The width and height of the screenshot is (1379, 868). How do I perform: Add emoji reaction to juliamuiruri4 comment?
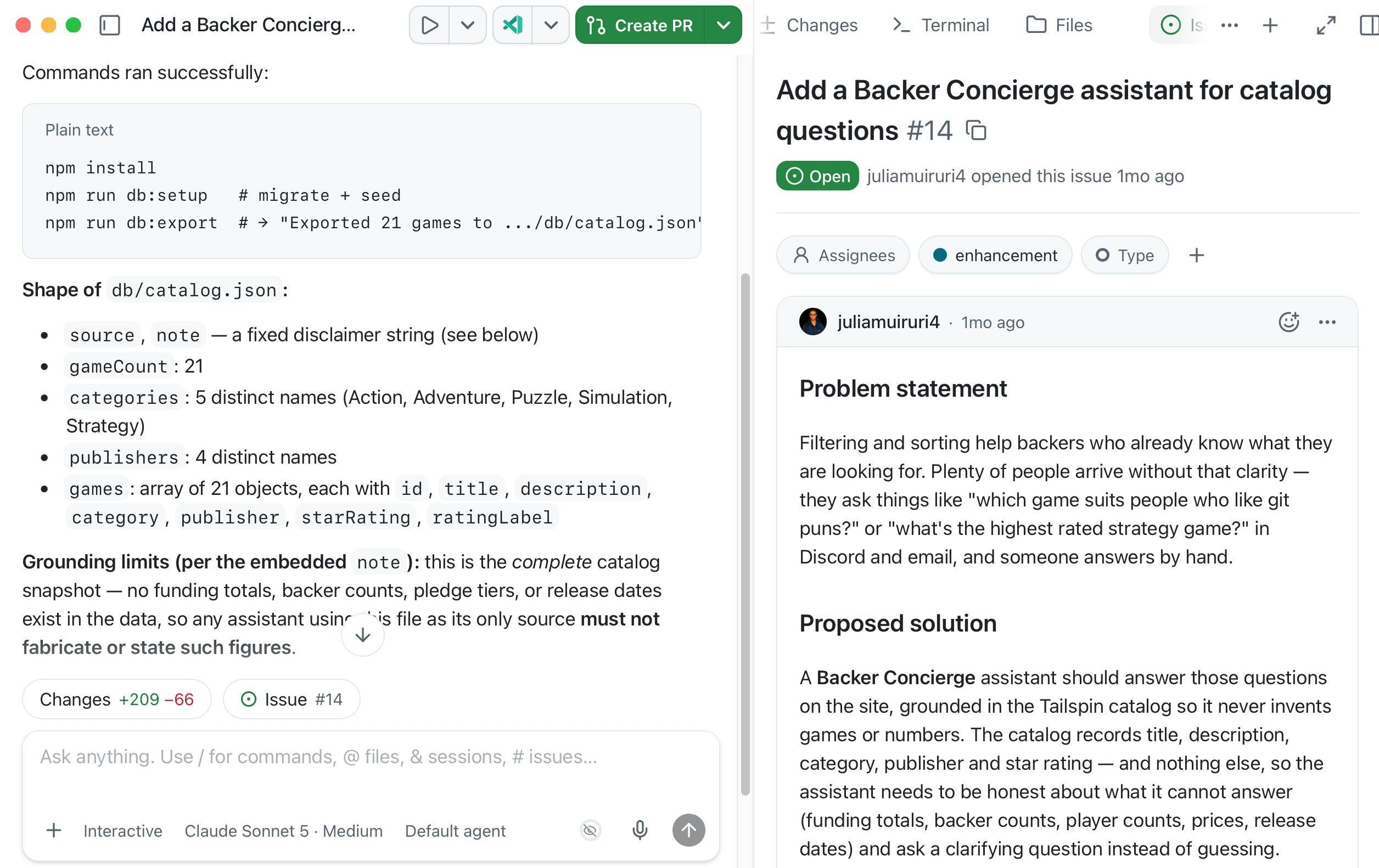coord(1288,322)
